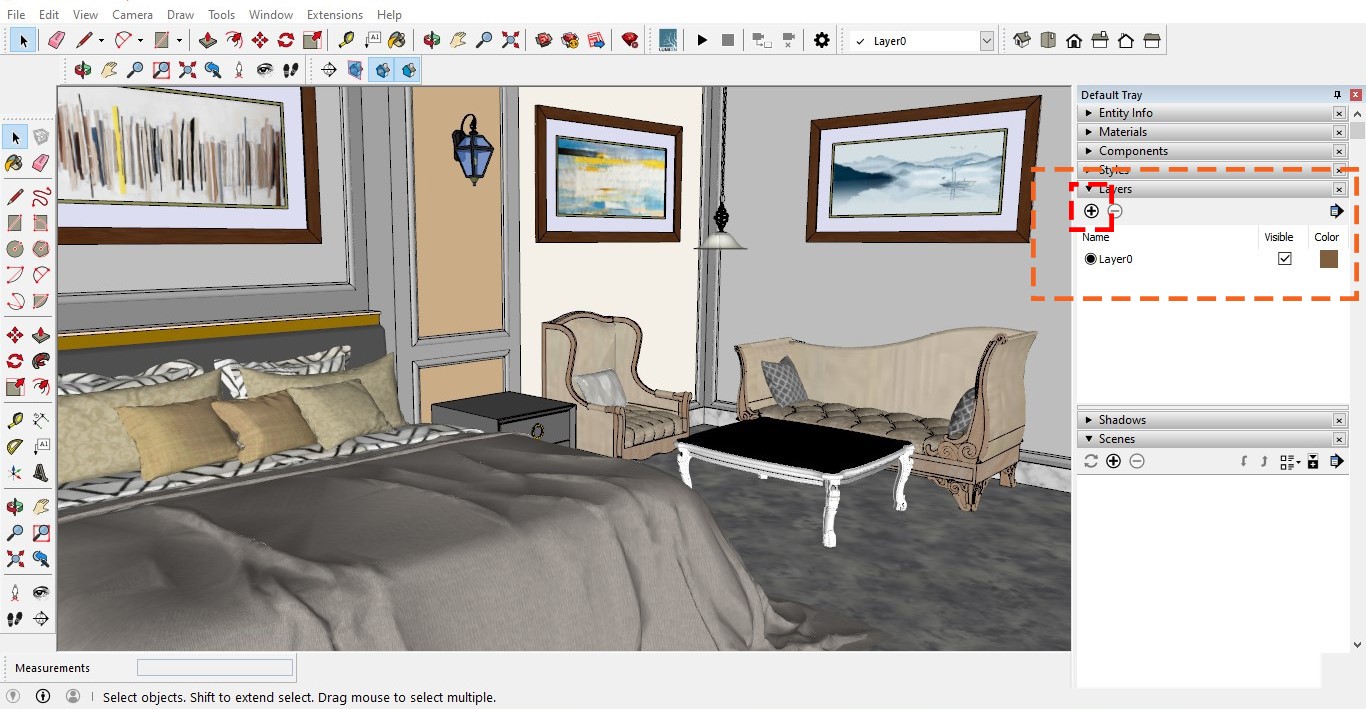Uncheck the Layer0 Visible checkbox
Viewport: 1366px width, 709px height.
click(1285, 259)
